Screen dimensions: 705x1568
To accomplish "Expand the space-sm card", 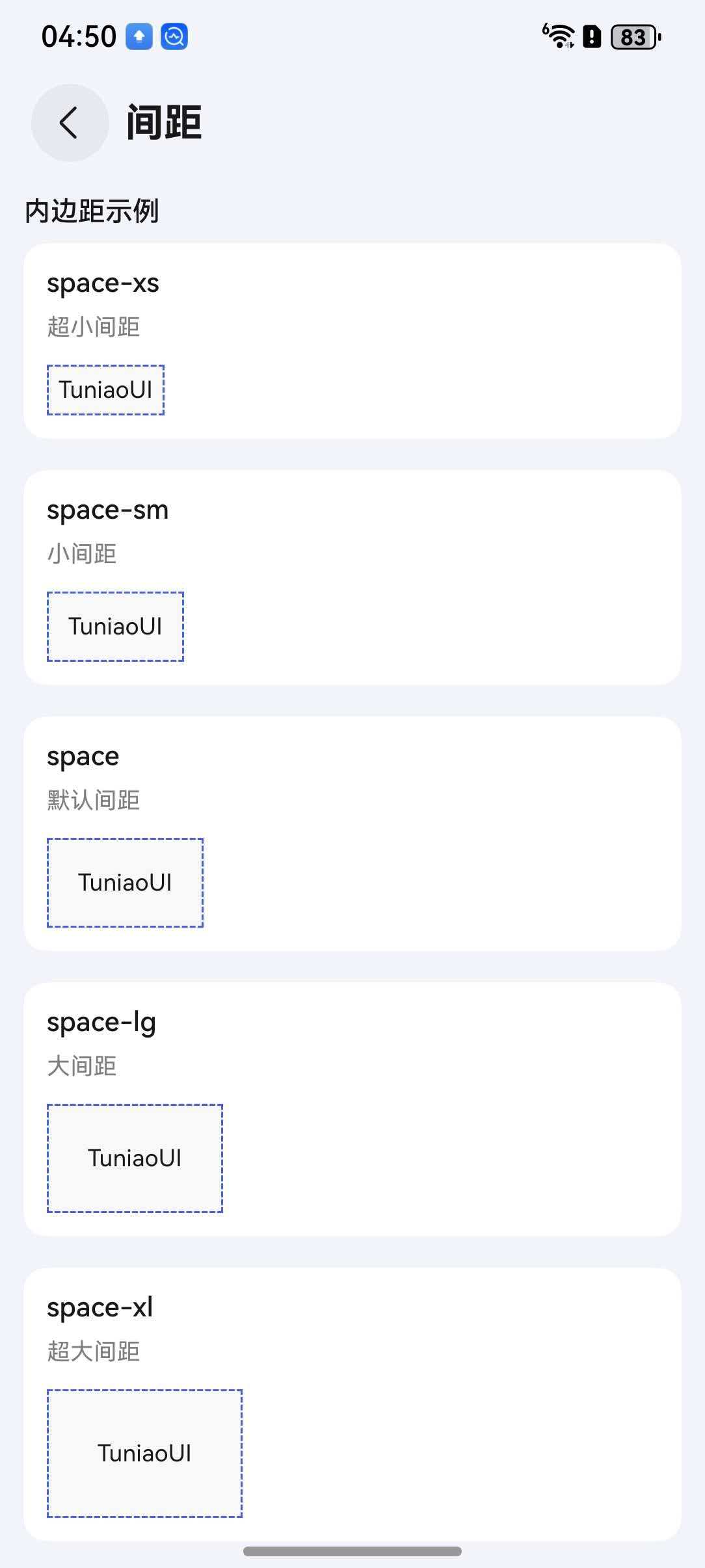I will coord(351,579).
